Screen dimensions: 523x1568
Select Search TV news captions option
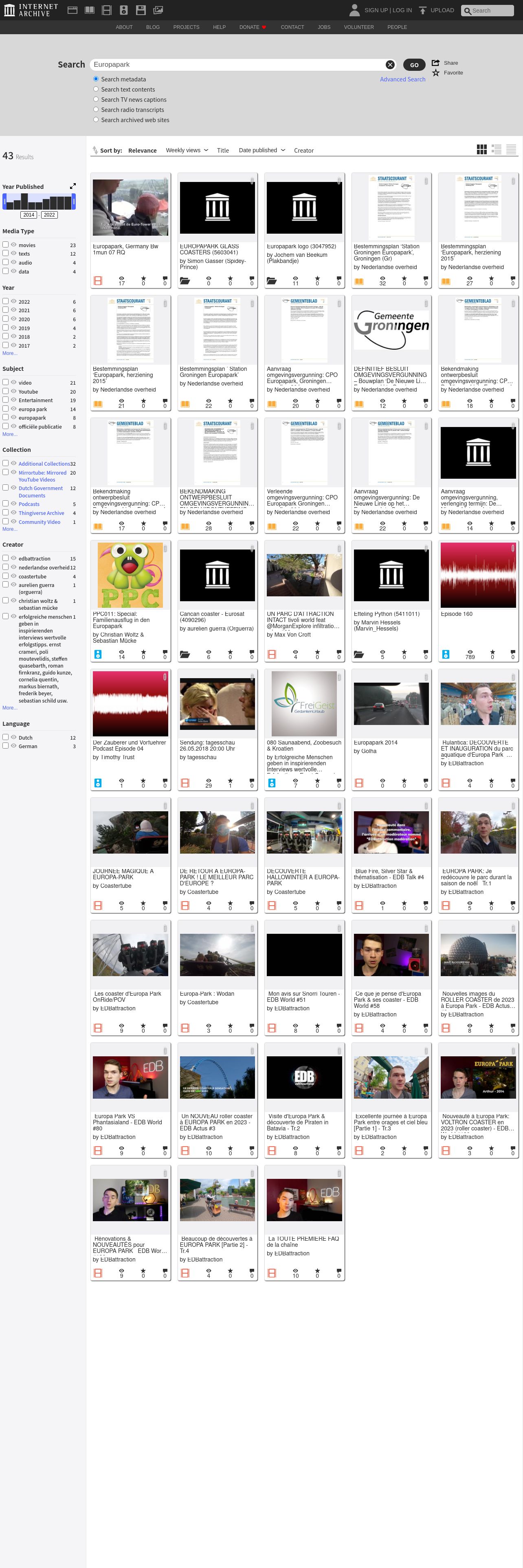click(96, 99)
